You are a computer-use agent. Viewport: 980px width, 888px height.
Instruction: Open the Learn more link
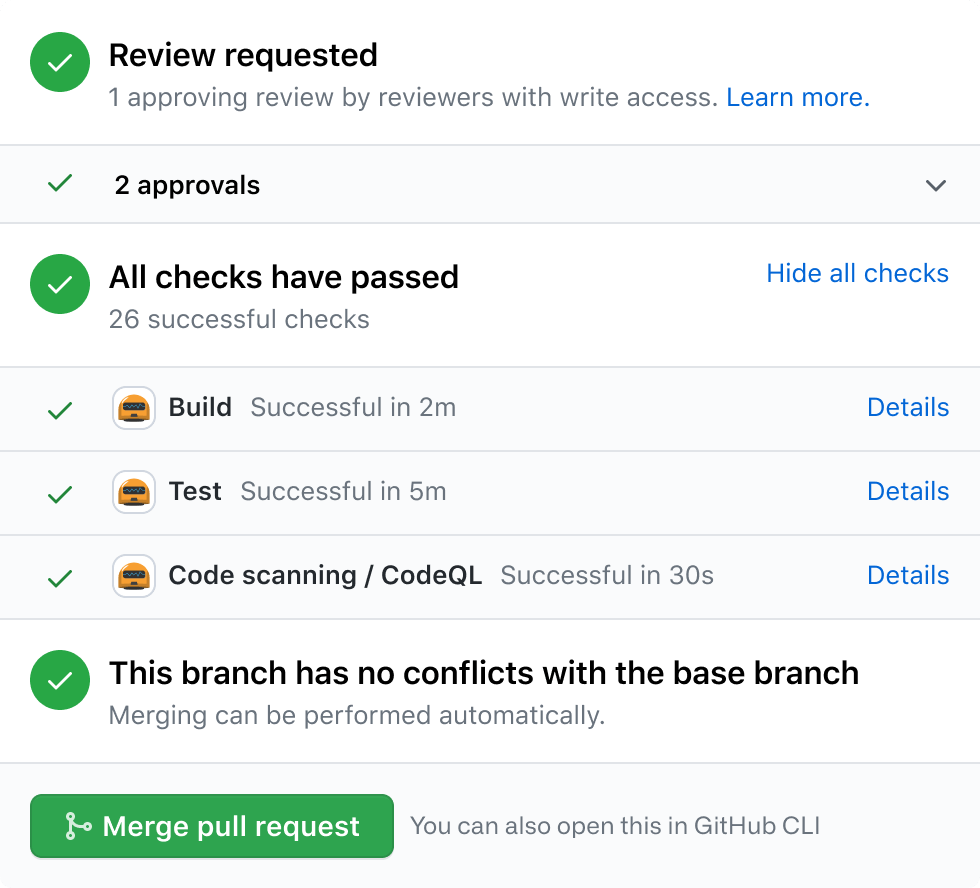point(797,97)
